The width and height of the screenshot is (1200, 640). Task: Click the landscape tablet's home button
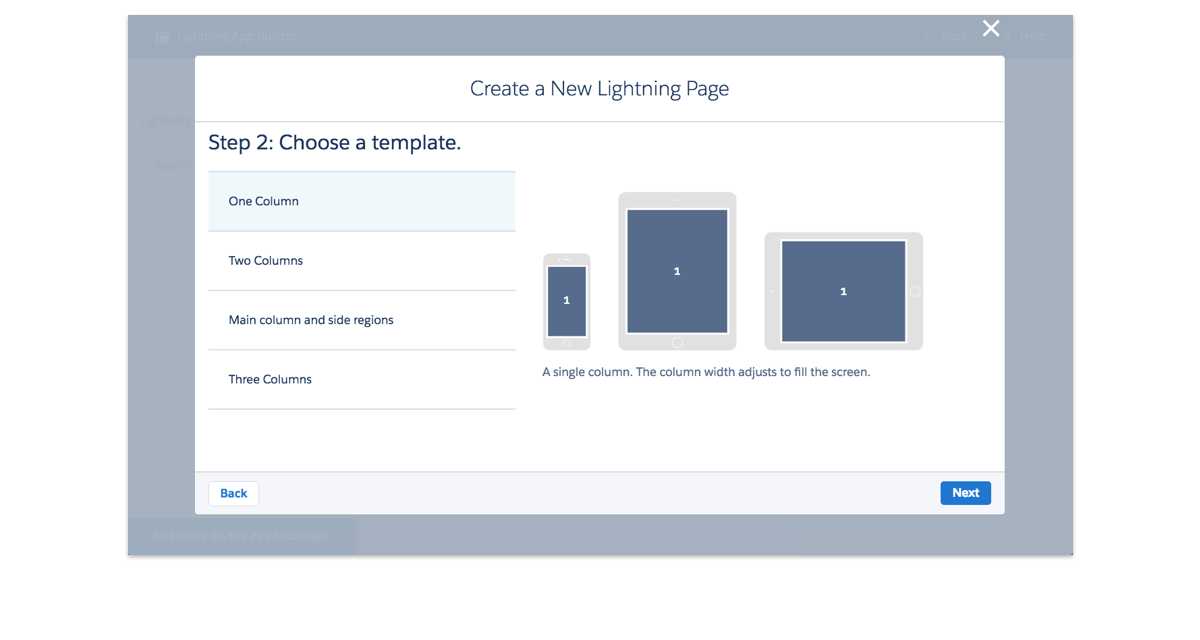pyautogui.click(x=914, y=291)
